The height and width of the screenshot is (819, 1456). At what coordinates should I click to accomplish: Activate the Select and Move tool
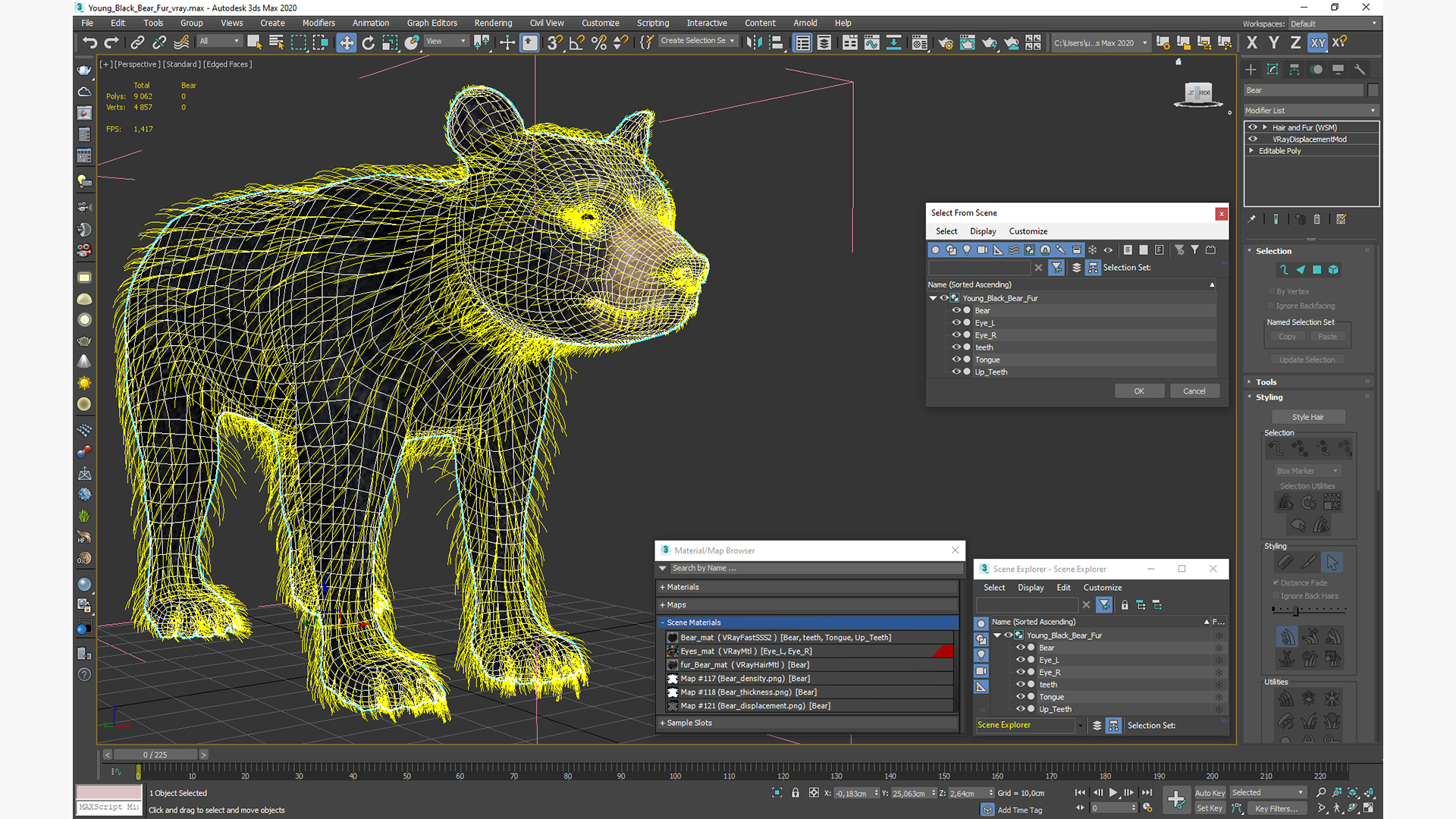click(x=346, y=42)
